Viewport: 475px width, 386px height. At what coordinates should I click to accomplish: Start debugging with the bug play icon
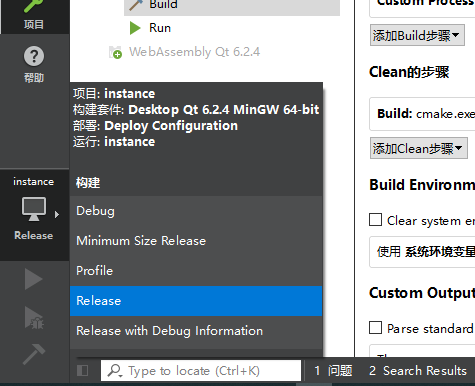(34, 318)
